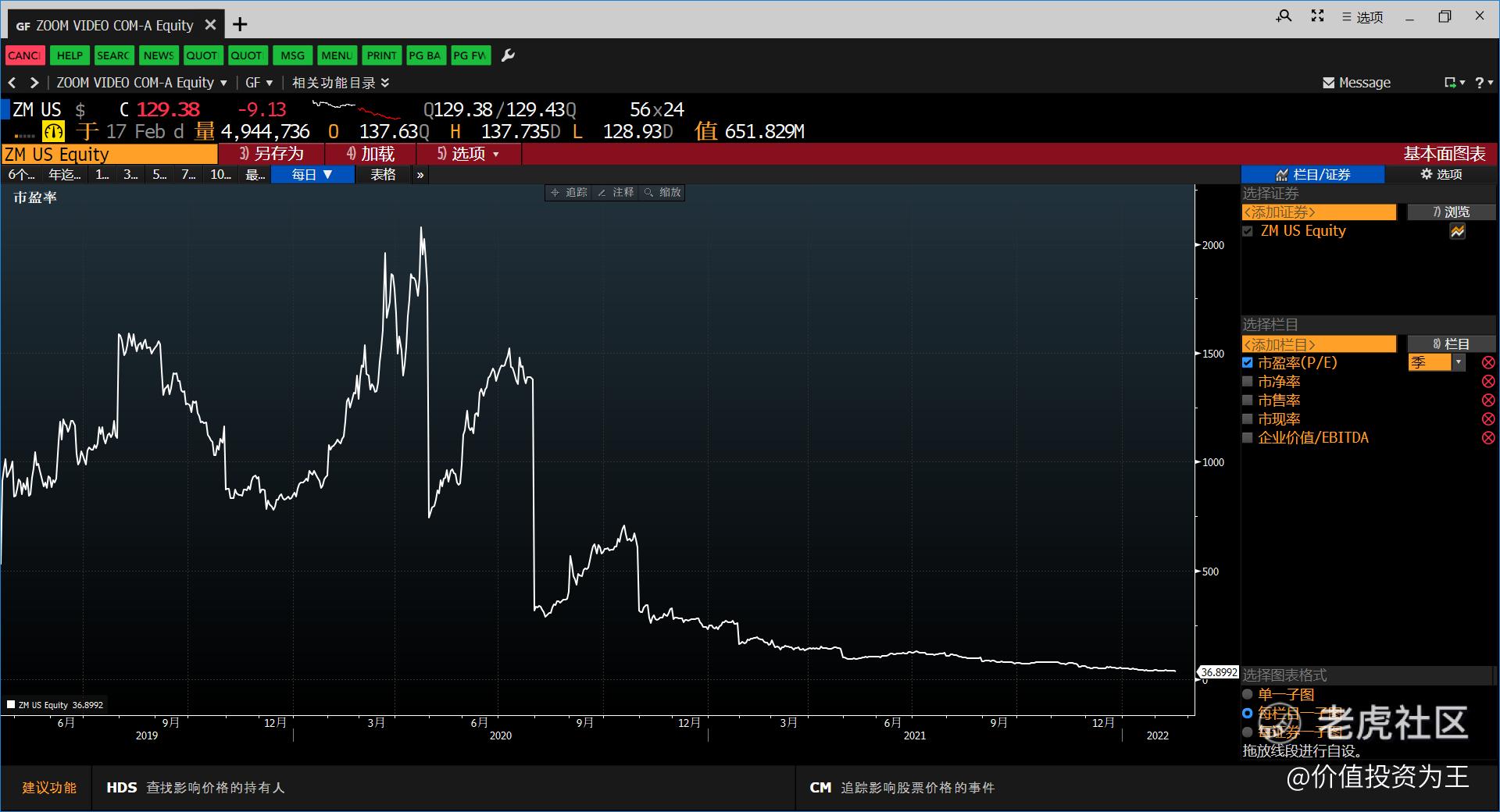Click the red CANCEL function key
The image size is (1500, 812).
coord(25,55)
